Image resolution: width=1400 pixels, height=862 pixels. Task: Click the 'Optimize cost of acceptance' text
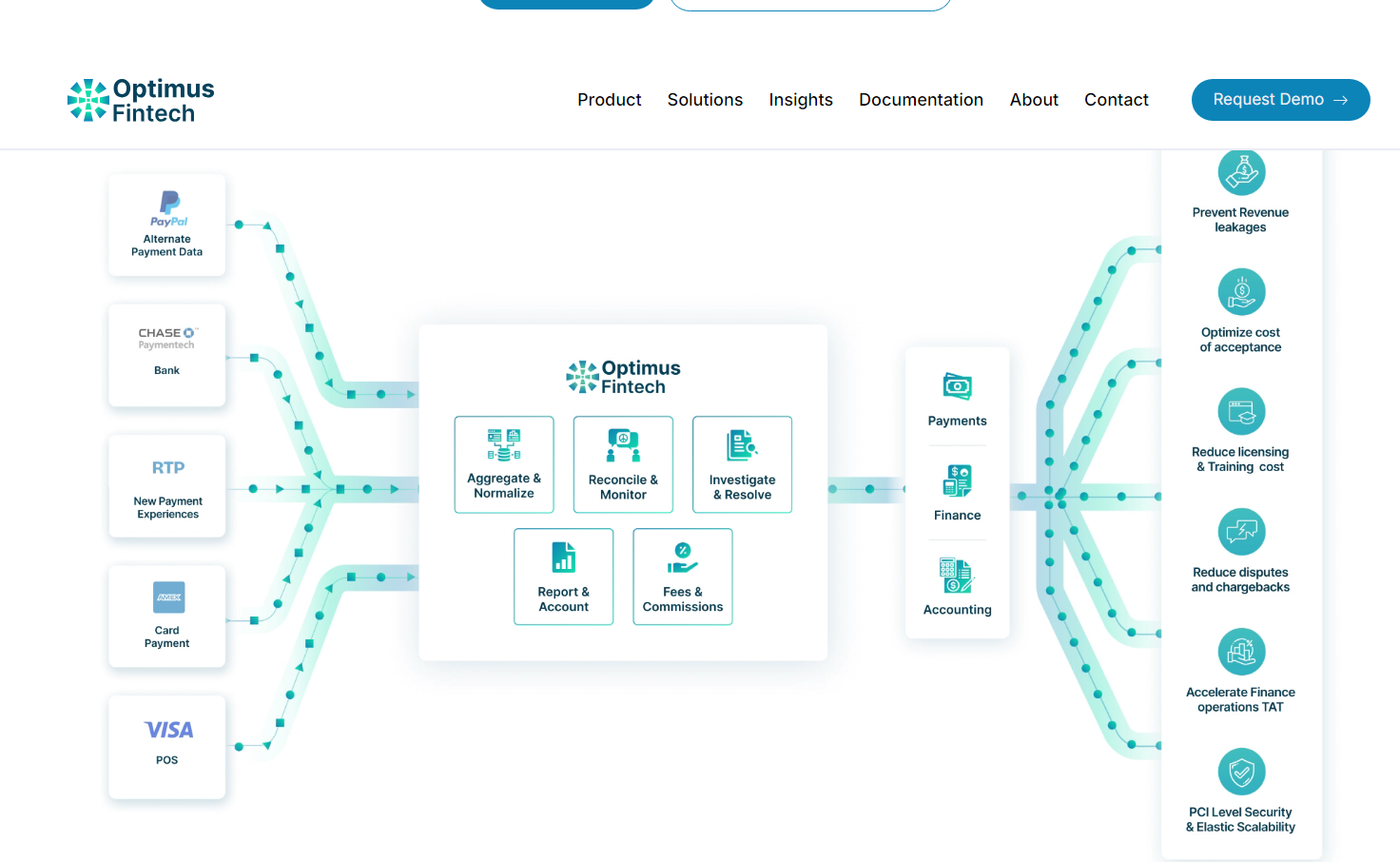pyautogui.click(x=1241, y=340)
